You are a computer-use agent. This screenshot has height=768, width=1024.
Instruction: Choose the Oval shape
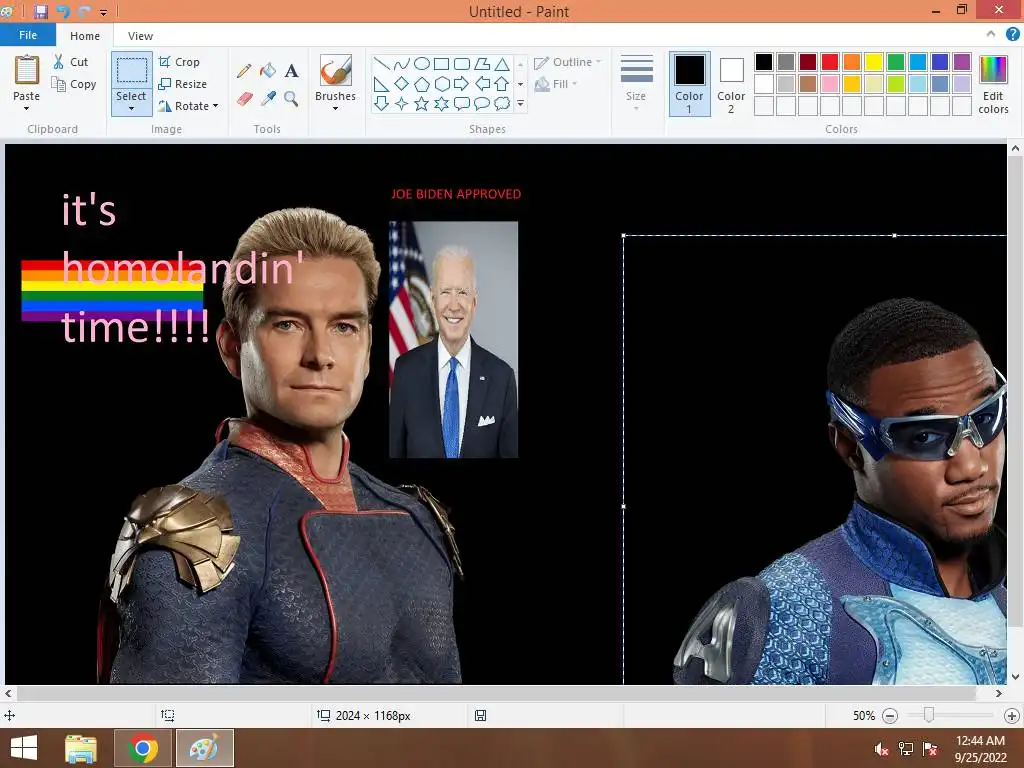[422, 63]
